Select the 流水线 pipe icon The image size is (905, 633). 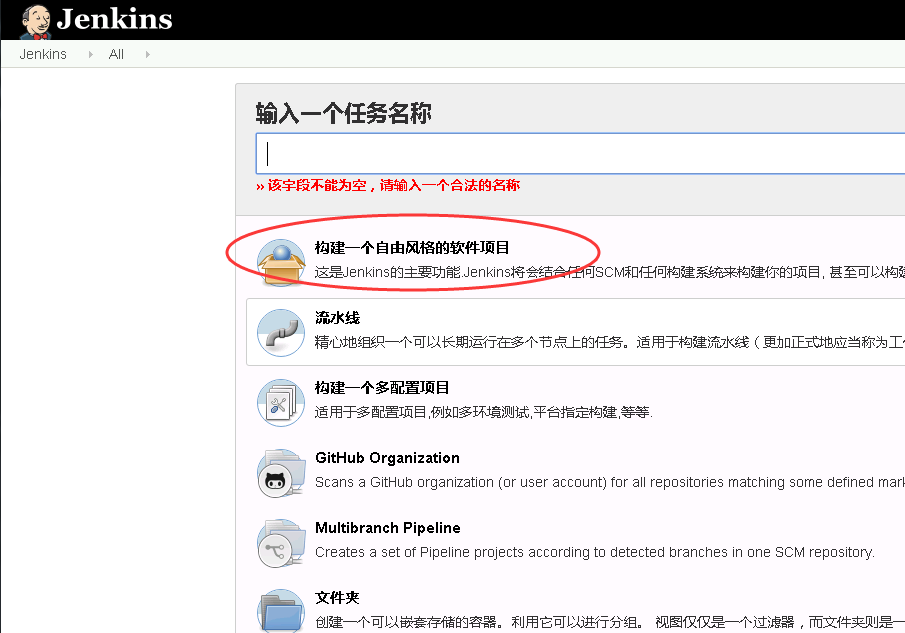(281, 332)
